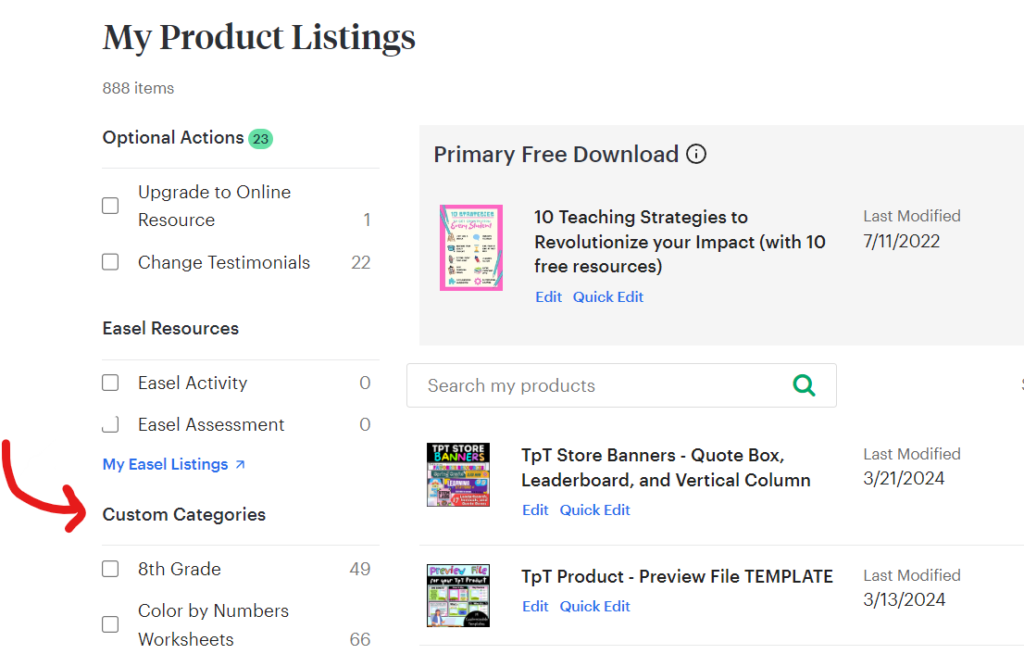This screenshot has height=654, width=1024.
Task: Click Edit under TpT Store Banners
Action: point(535,510)
